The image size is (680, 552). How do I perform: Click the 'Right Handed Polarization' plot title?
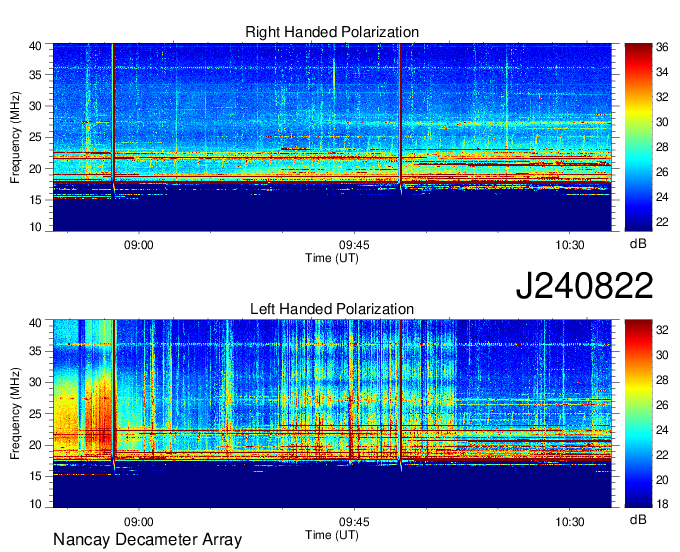pos(332,32)
